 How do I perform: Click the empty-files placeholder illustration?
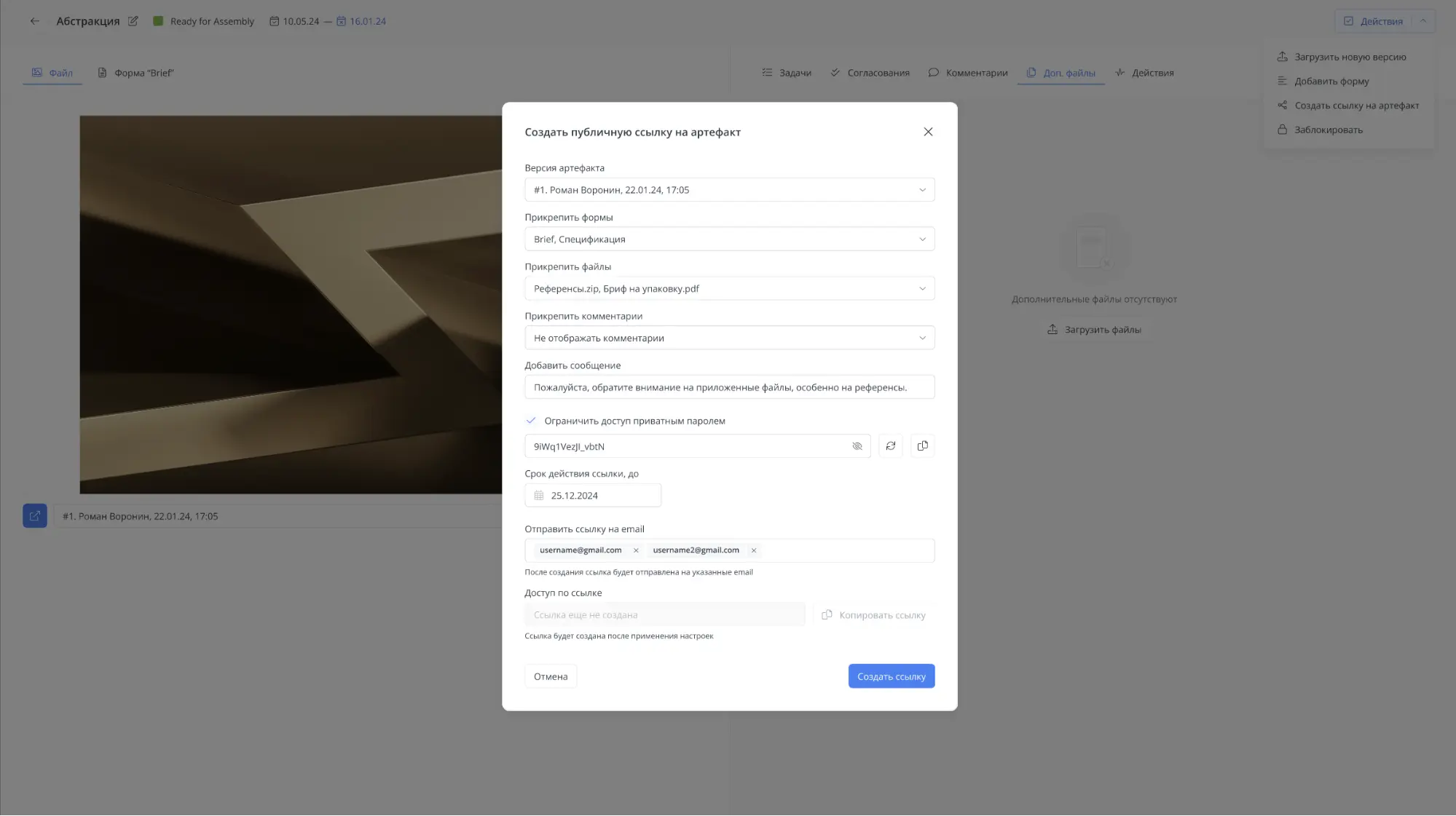tap(1094, 249)
